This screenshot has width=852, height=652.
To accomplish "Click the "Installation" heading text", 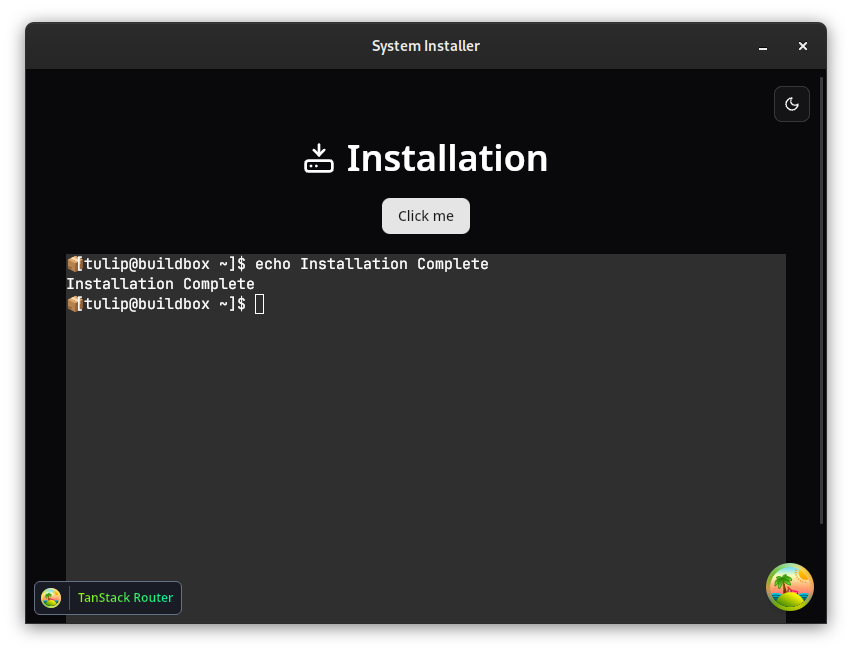I will (x=447, y=158).
